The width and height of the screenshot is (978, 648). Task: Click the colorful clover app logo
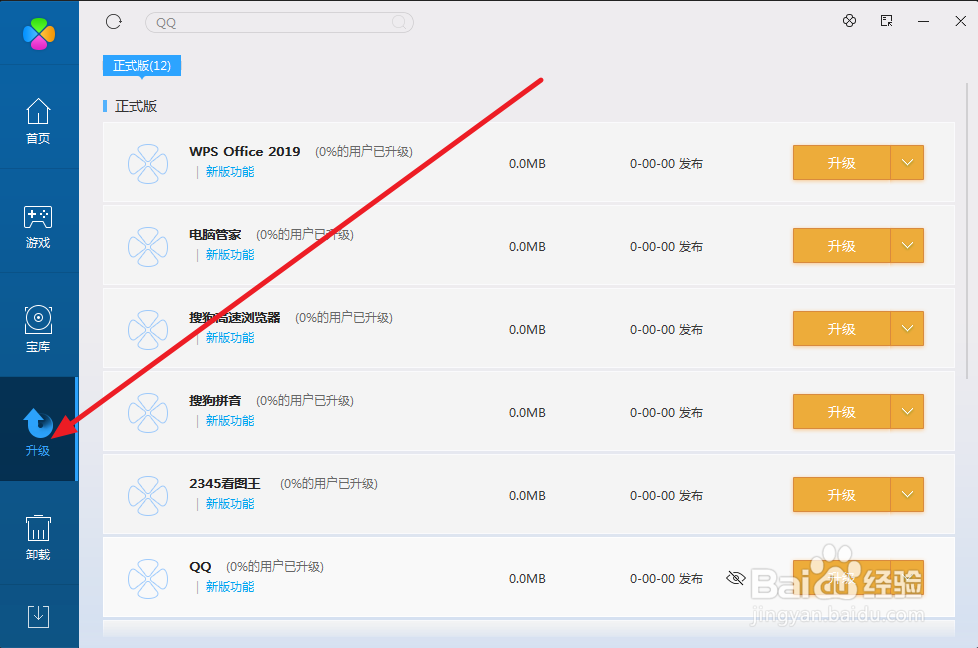[39, 33]
